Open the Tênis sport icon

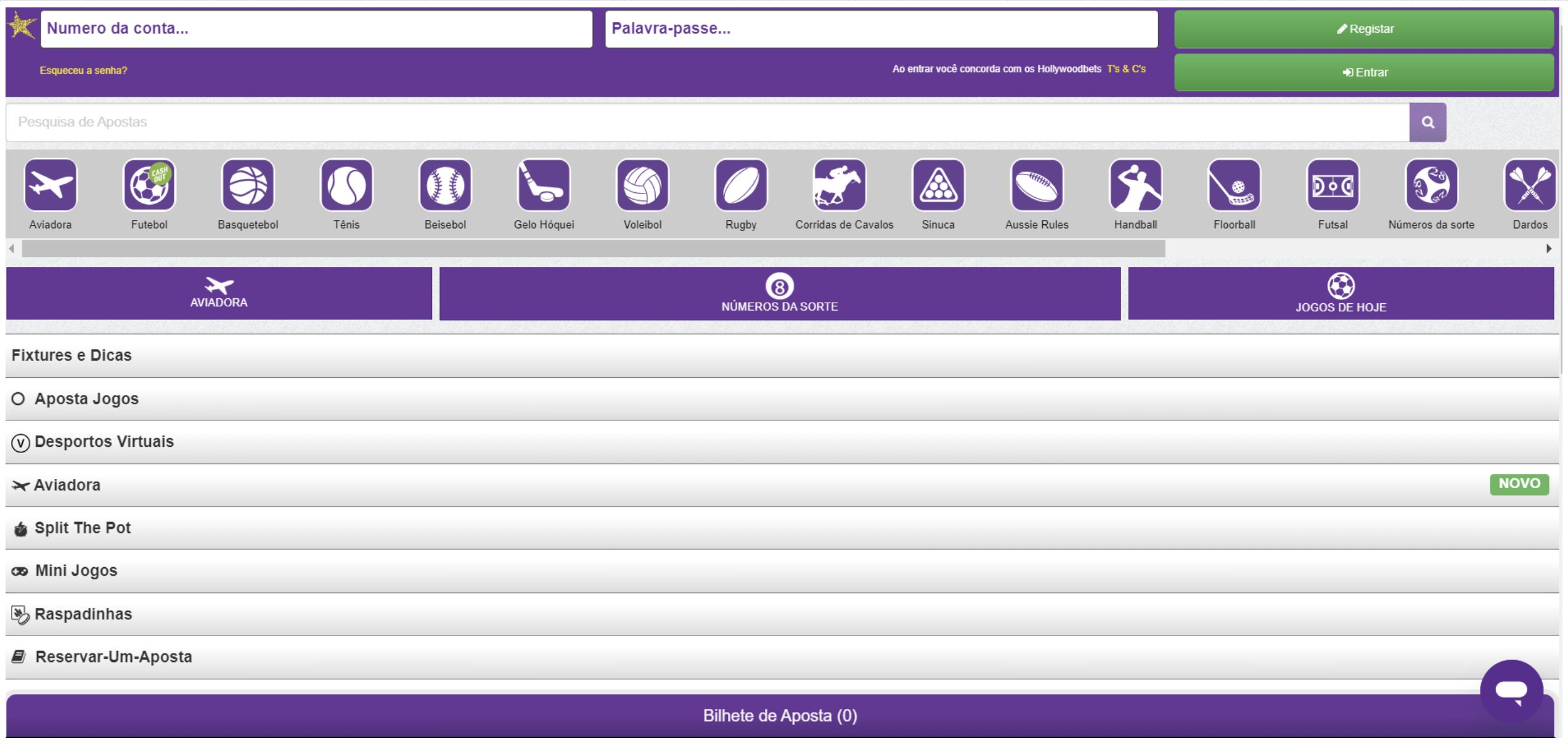click(x=346, y=185)
